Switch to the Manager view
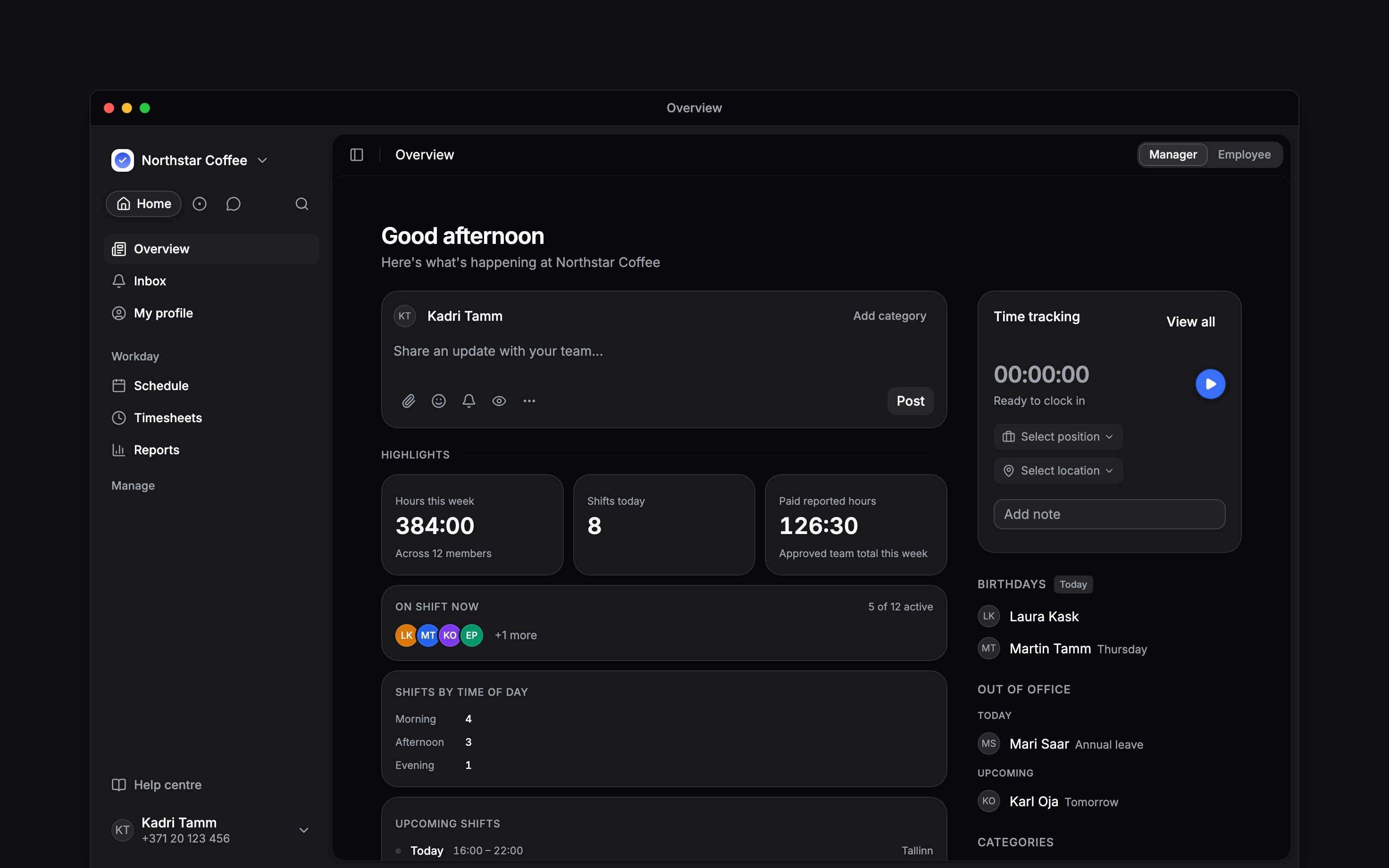Screen dimensions: 1389x868 coord(1172,154)
